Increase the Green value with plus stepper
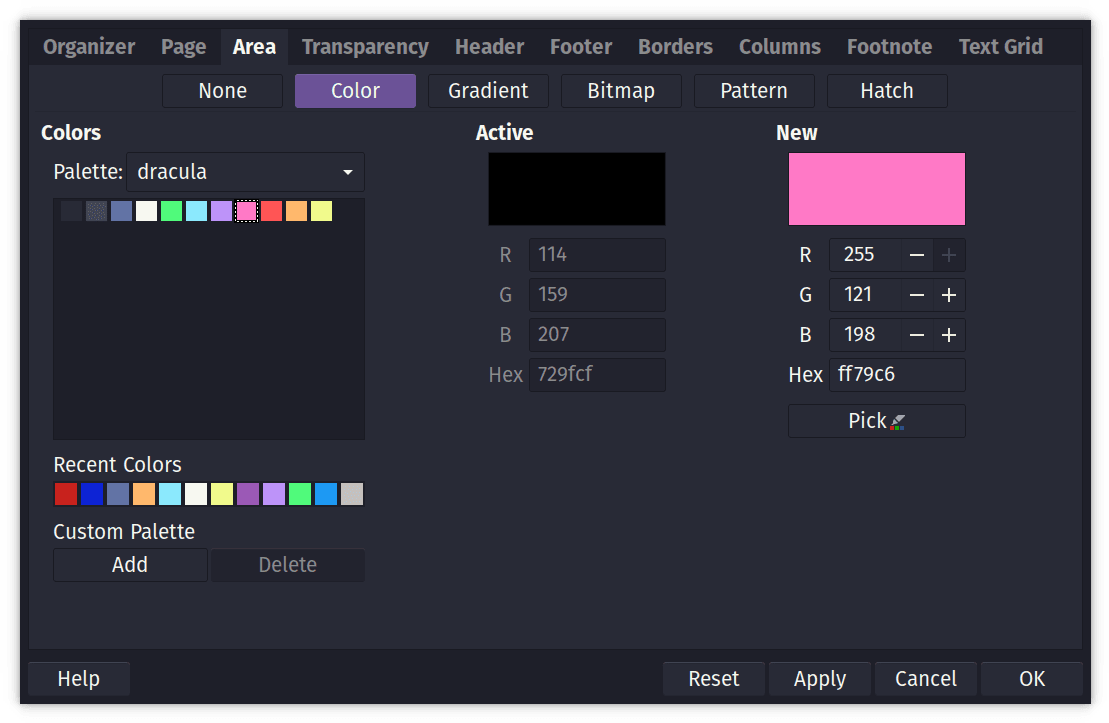 tap(948, 294)
